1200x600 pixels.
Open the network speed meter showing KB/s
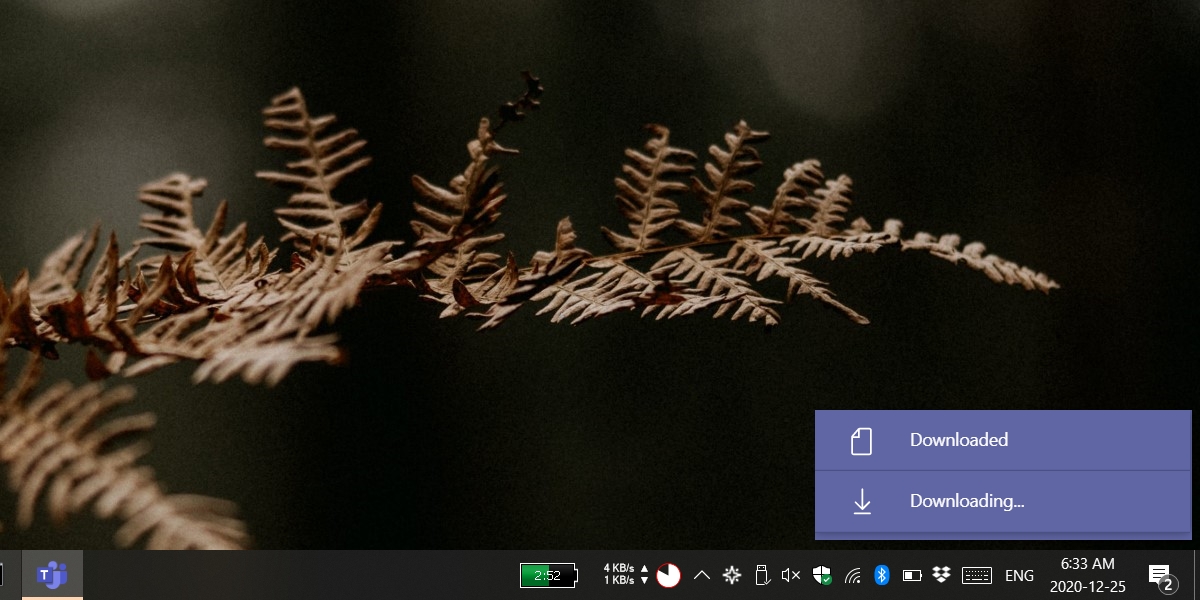(626, 574)
